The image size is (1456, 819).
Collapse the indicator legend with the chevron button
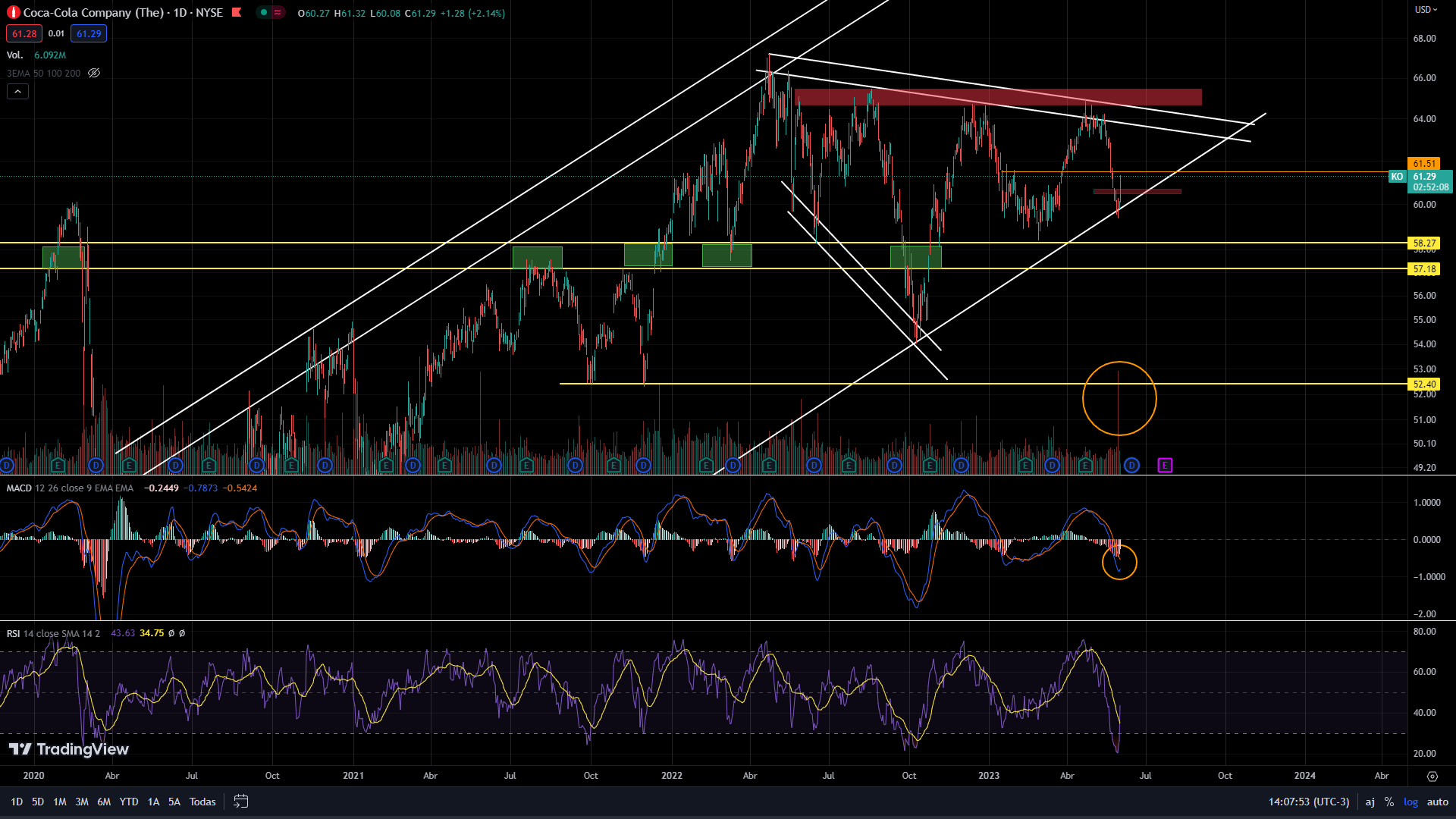tap(18, 92)
